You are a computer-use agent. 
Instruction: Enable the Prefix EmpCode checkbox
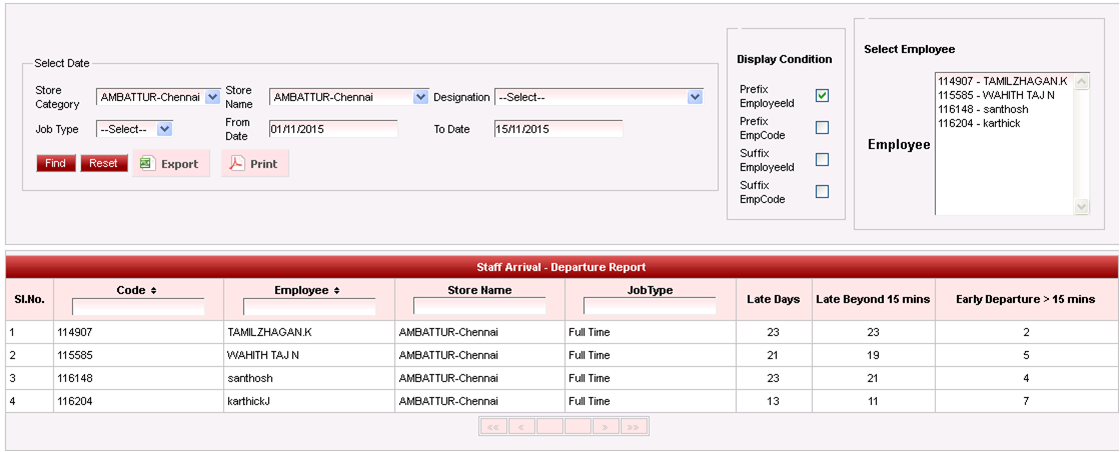point(822,128)
